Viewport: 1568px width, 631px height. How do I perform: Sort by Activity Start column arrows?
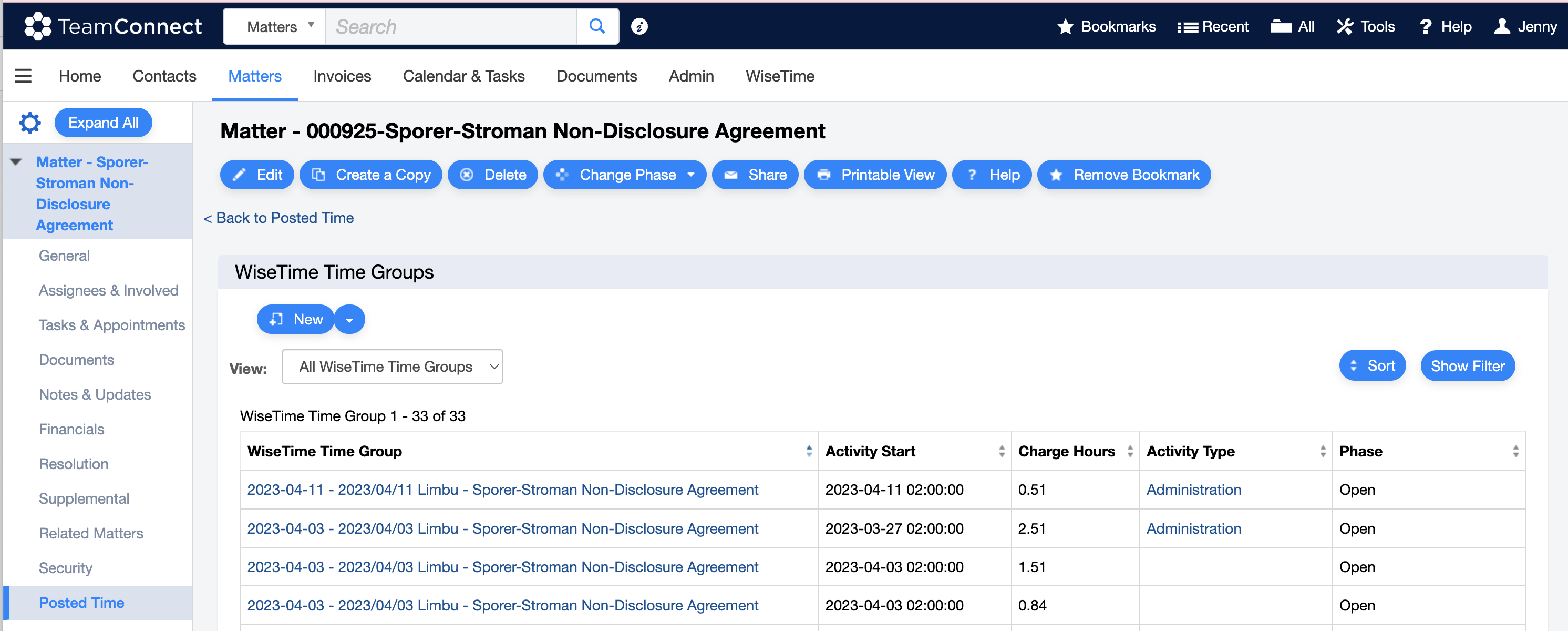click(x=1002, y=451)
